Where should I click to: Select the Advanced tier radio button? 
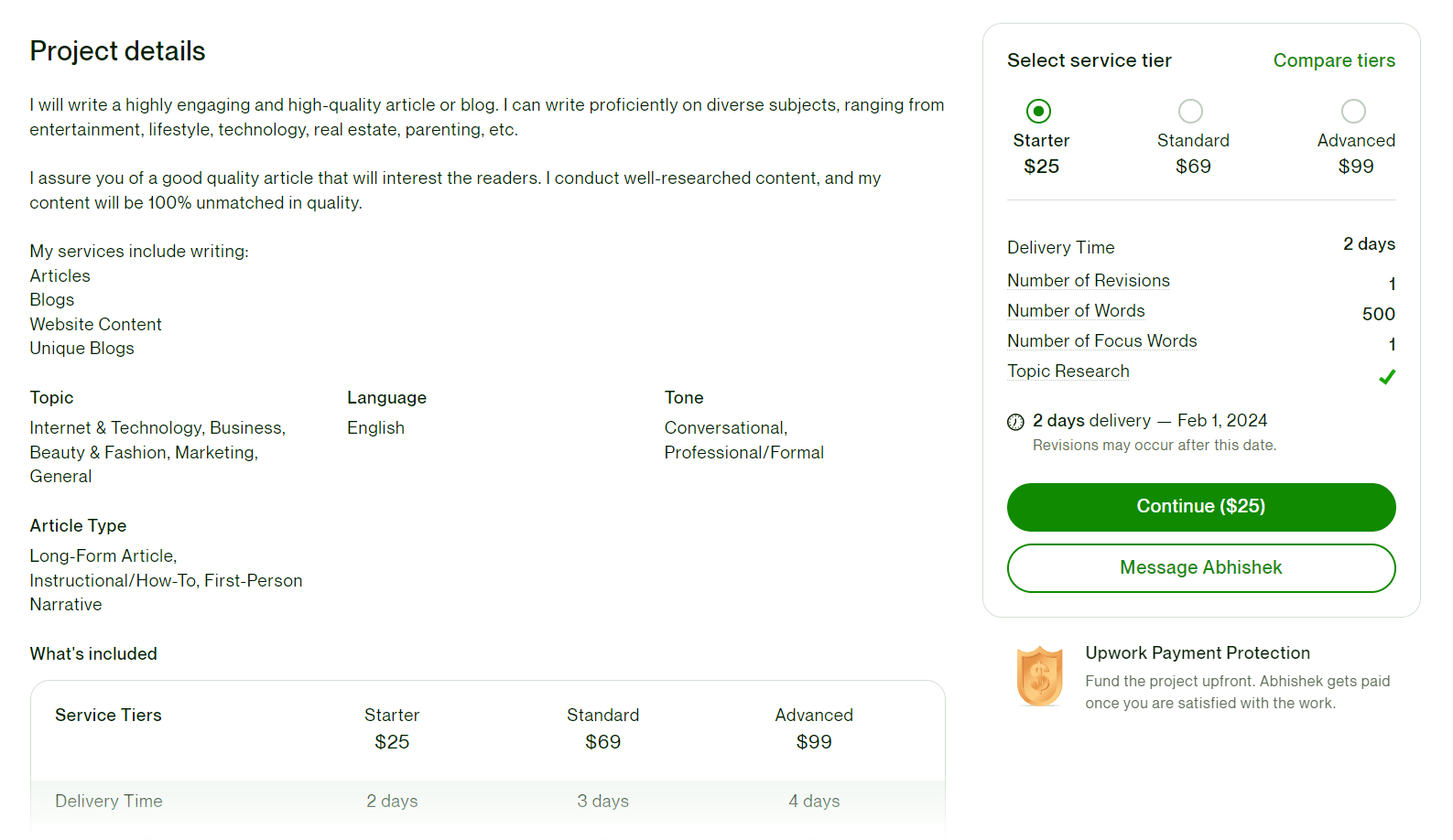pos(1353,112)
